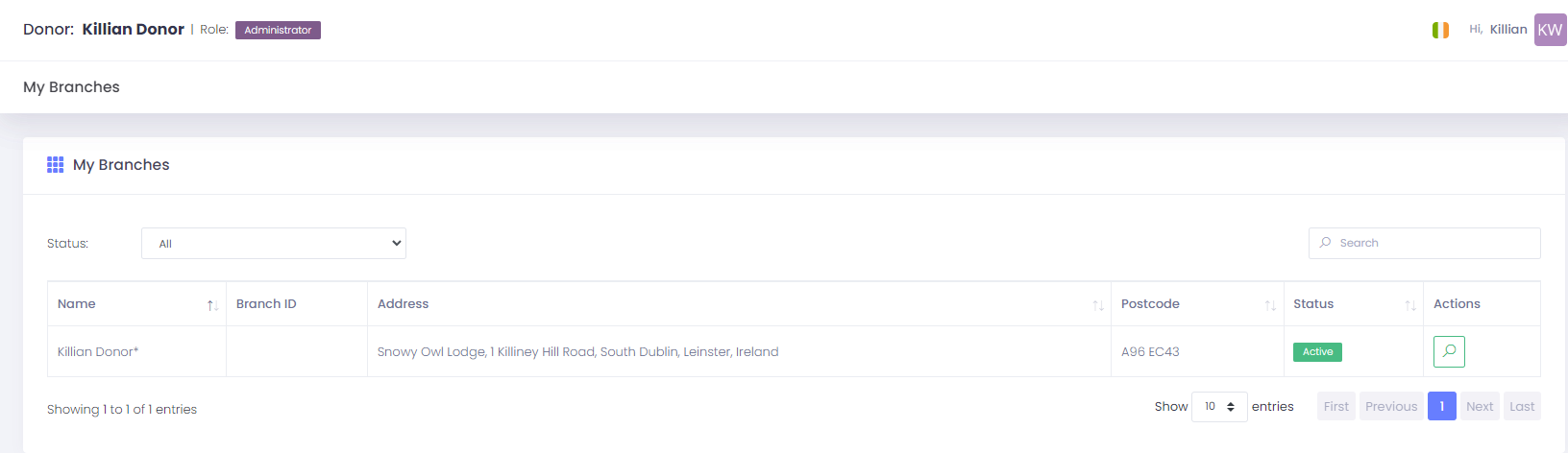The height and width of the screenshot is (453, 1568).
Task: Open the KW user avatar menu
Action: [x=1550, y=30]
